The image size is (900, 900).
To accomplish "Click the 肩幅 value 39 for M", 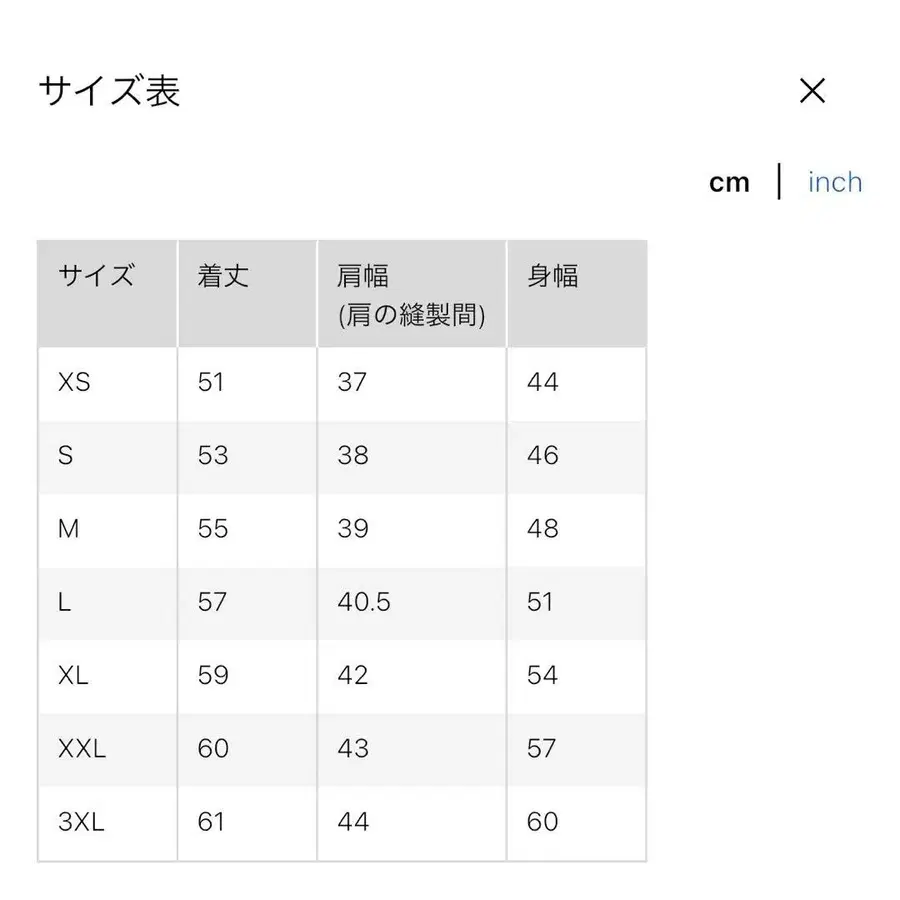I will click(351, 529).
